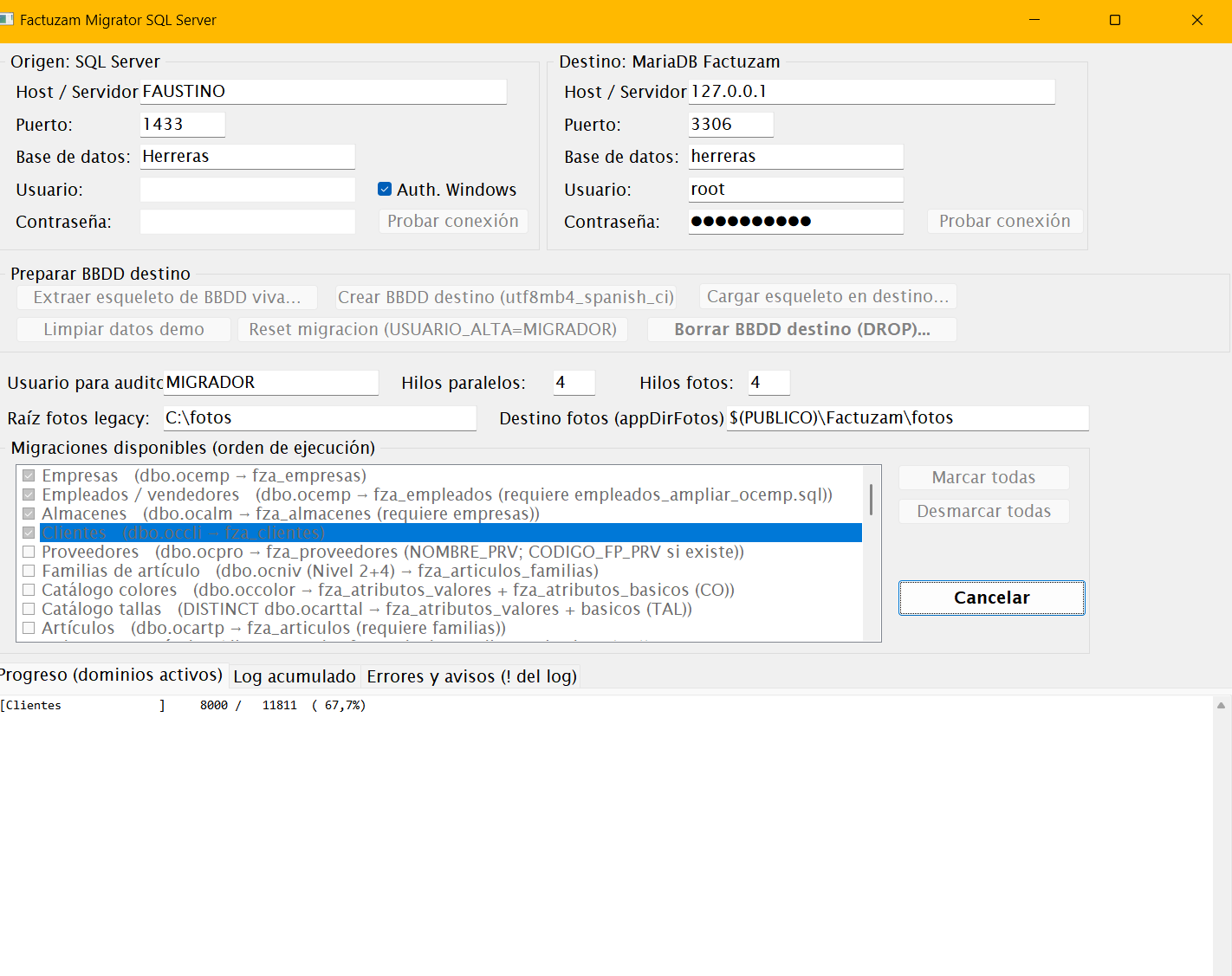
Task: Focus the Raíz fotos legacy field
Action: [320, 418]
